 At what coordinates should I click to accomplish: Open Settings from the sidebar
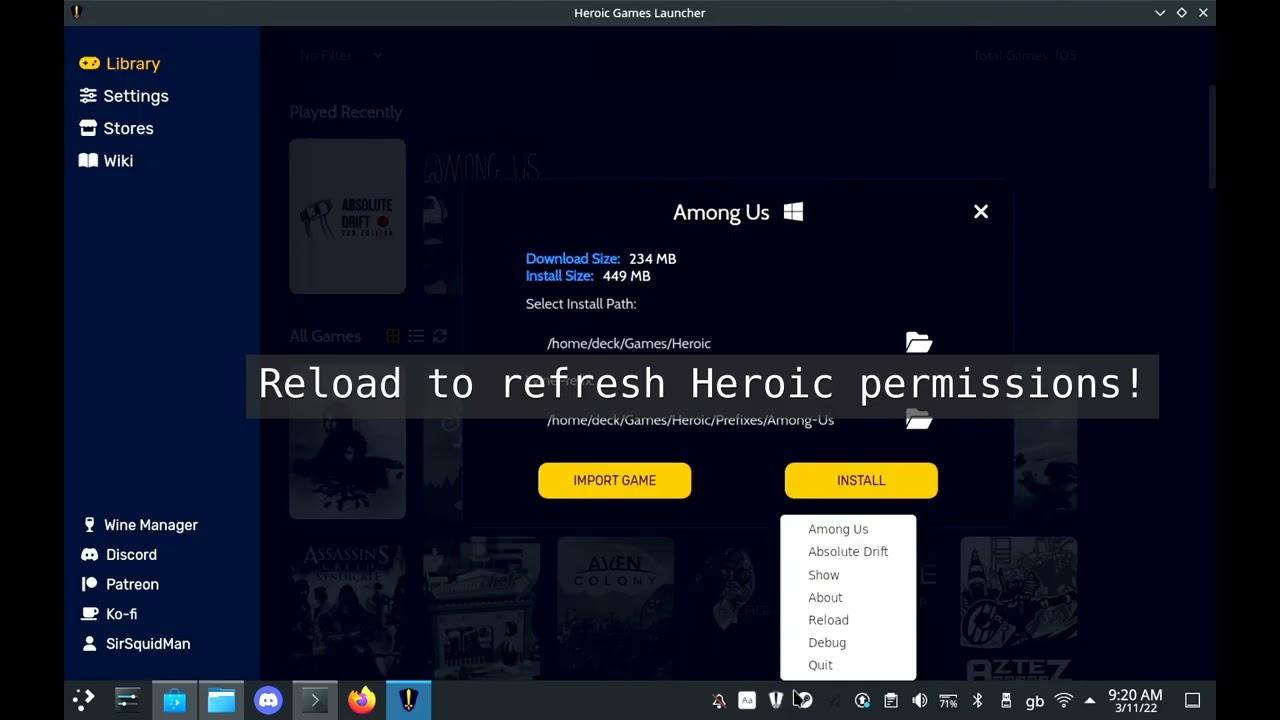pos(123,96)
